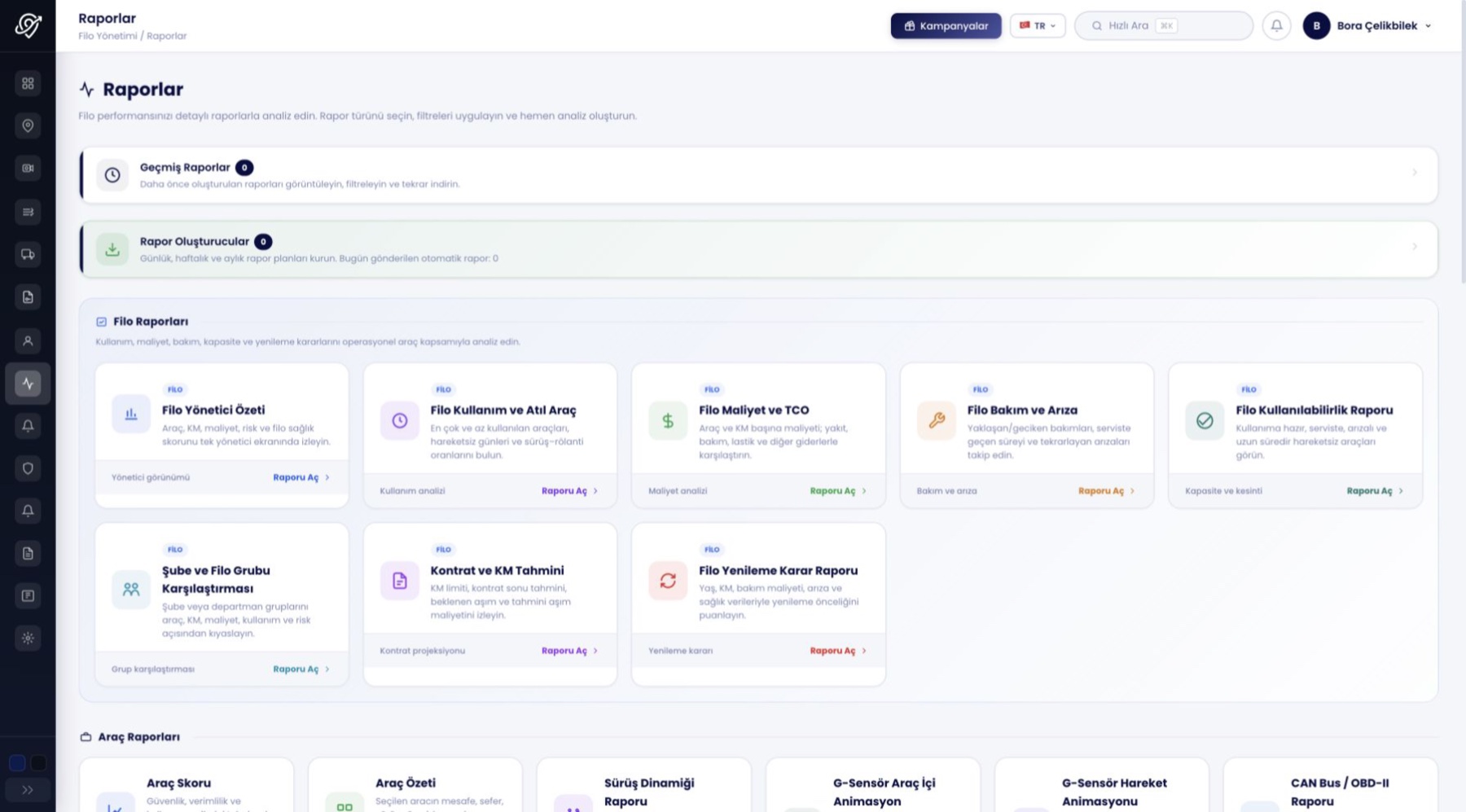Screen dimensions: 1466x812
Task: Click Raporu Aç on Şube ve Filo Grubu card
Action: tap(301, 669)
